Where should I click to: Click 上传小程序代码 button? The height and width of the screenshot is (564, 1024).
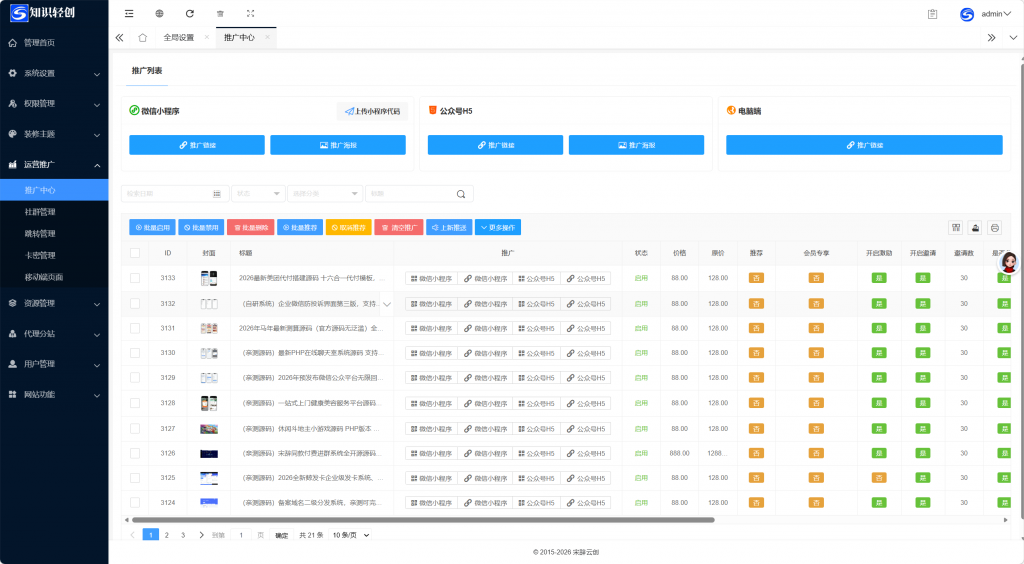pos(372,111)
